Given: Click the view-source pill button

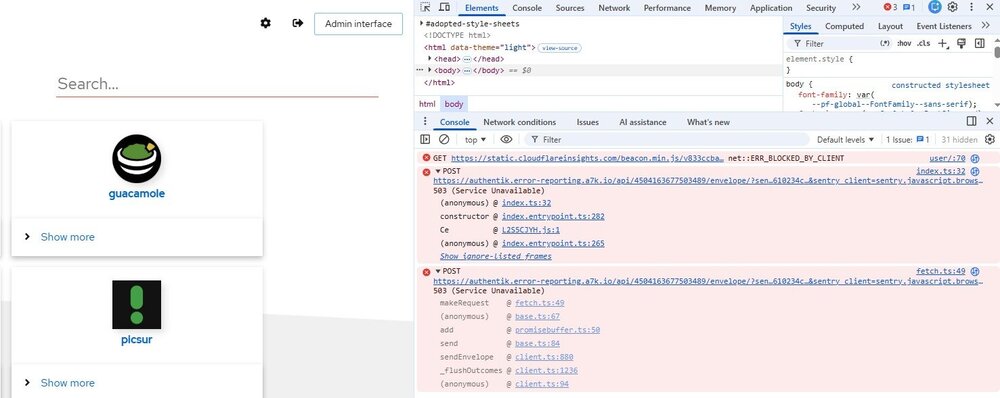Looking at the screenshot, I should pos(559,48).
